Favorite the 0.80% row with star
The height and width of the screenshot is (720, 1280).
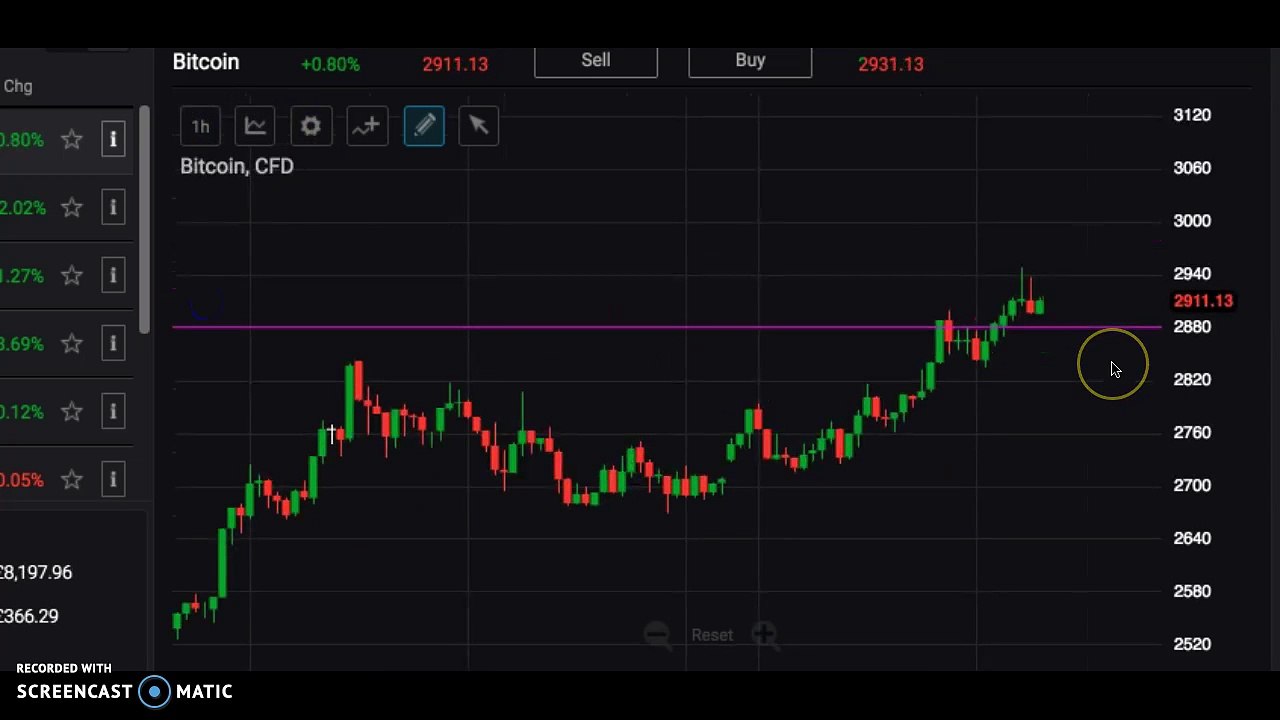click(x=72, y=140)
